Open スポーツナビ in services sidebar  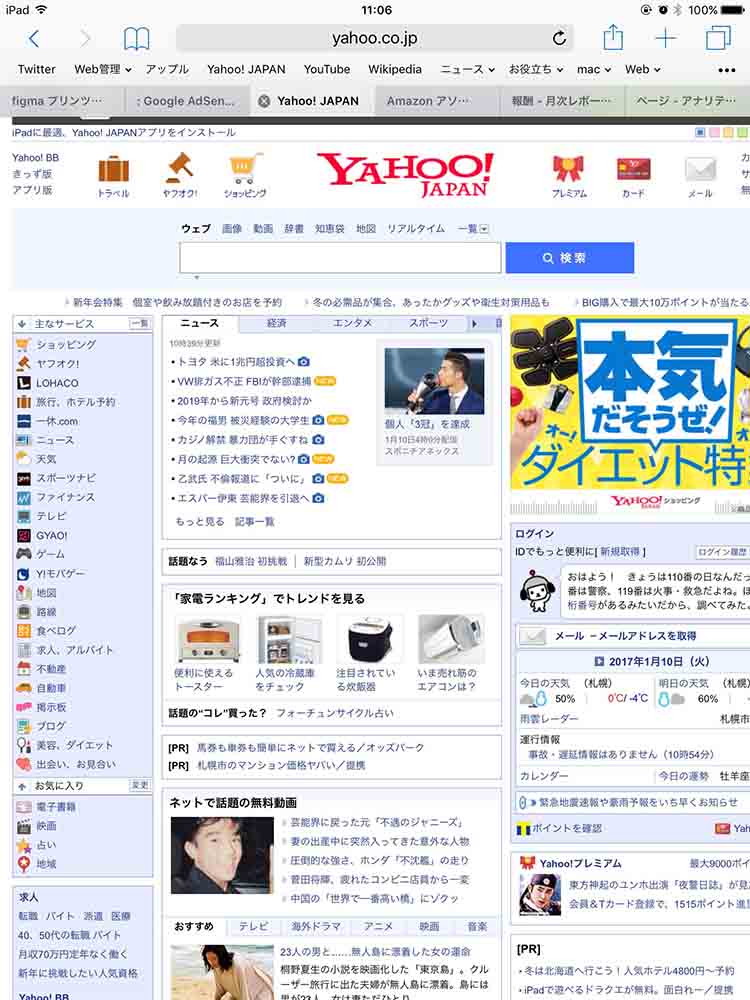[x=66, y=477]
